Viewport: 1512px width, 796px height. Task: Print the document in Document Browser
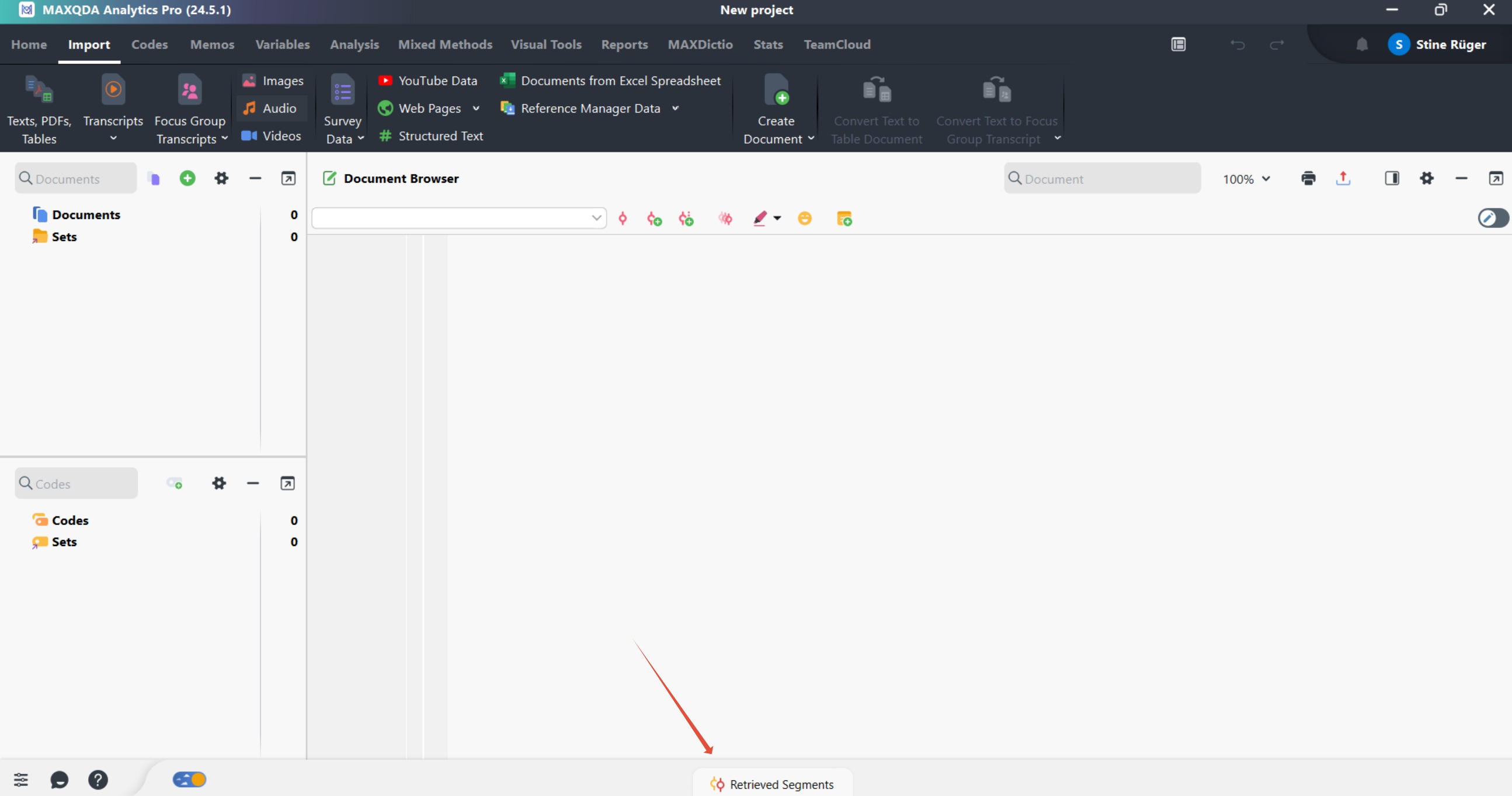click(x=1308, y=179)
